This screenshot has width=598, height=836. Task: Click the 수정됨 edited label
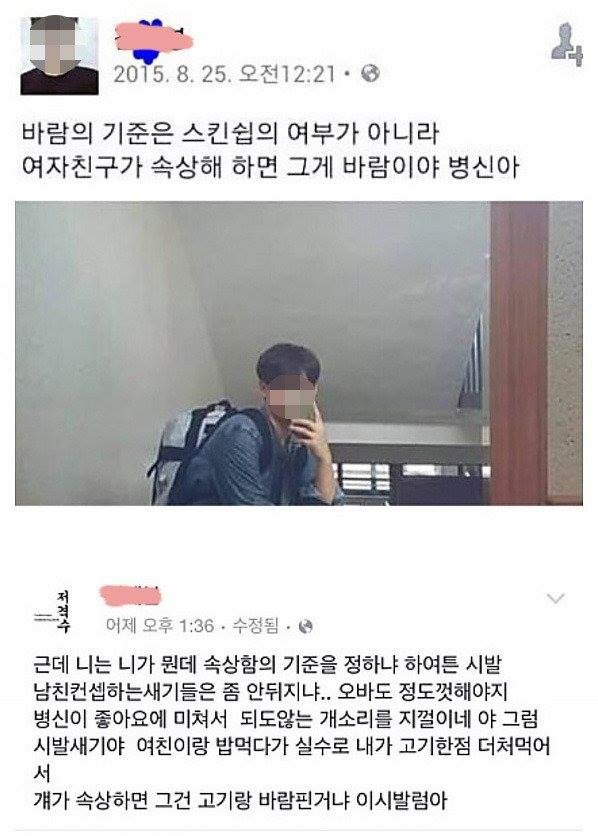255,625
